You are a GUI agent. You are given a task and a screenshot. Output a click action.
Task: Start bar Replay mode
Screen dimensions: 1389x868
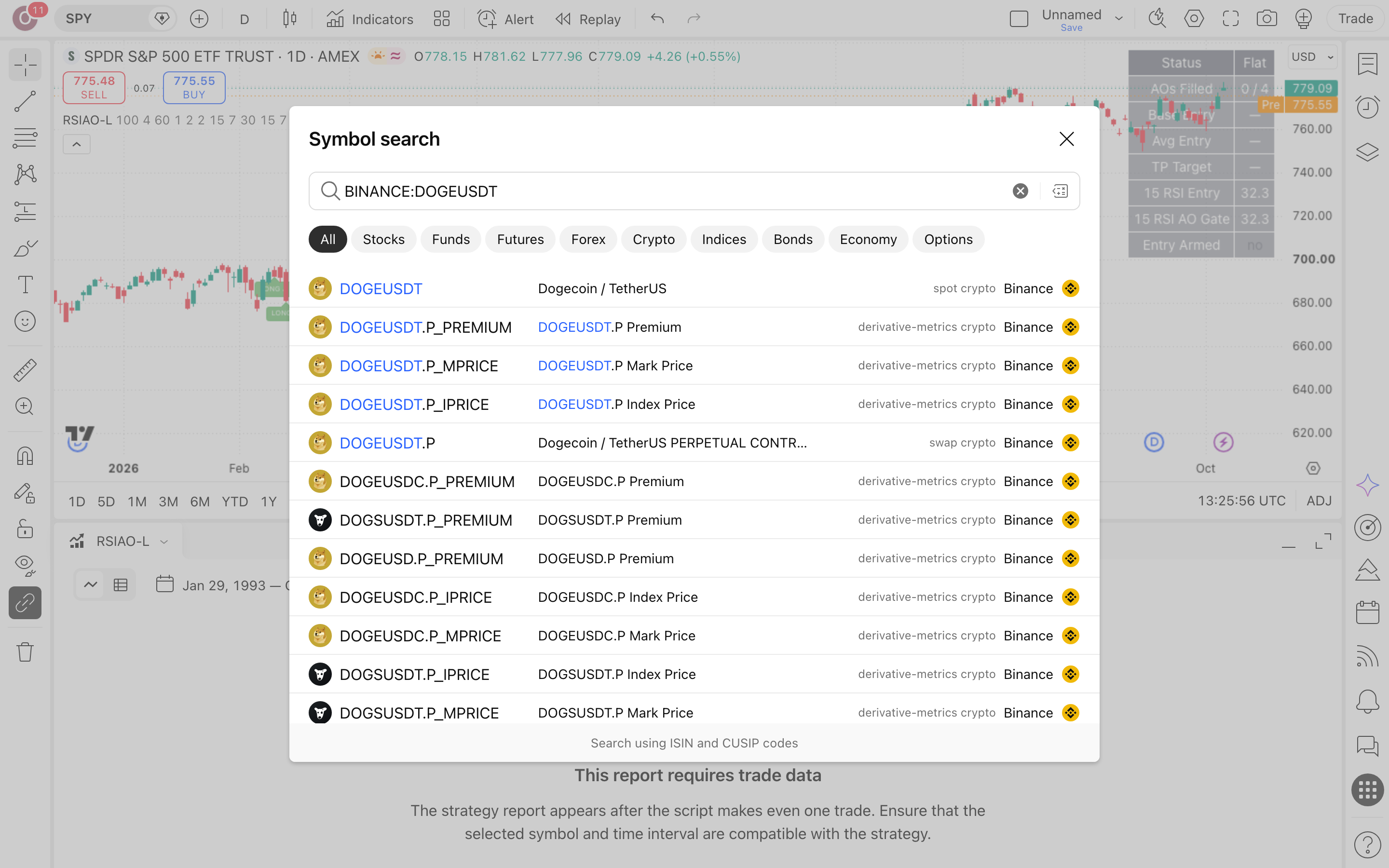click(x=588, y=19)
